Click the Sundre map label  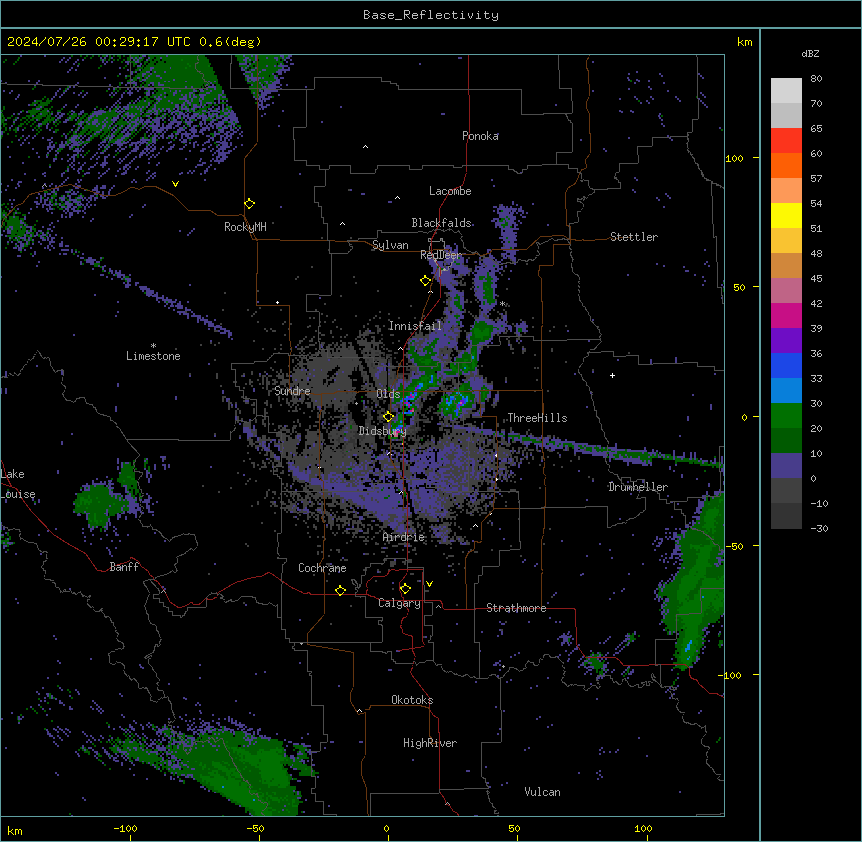pos(292,391)
